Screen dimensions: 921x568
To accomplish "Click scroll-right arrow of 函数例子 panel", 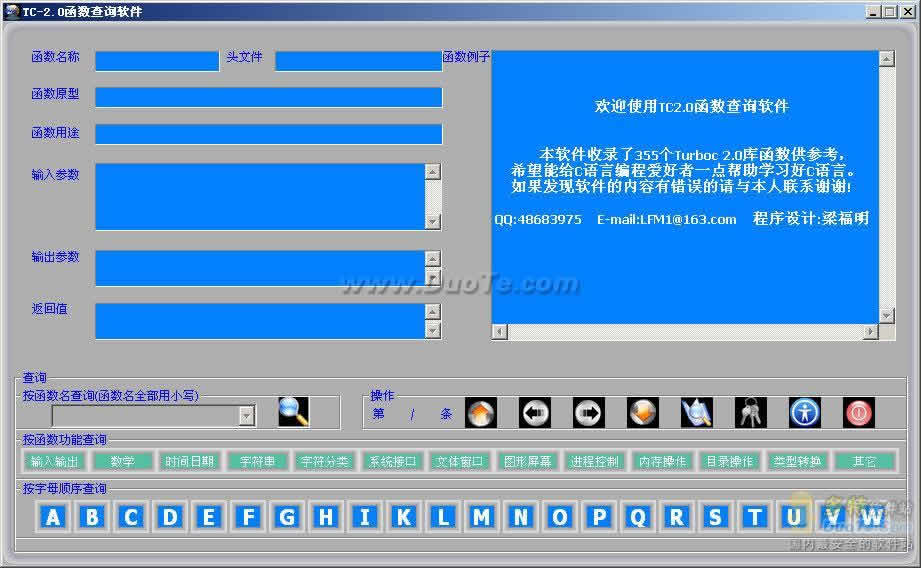I will [x=870, y=332].
